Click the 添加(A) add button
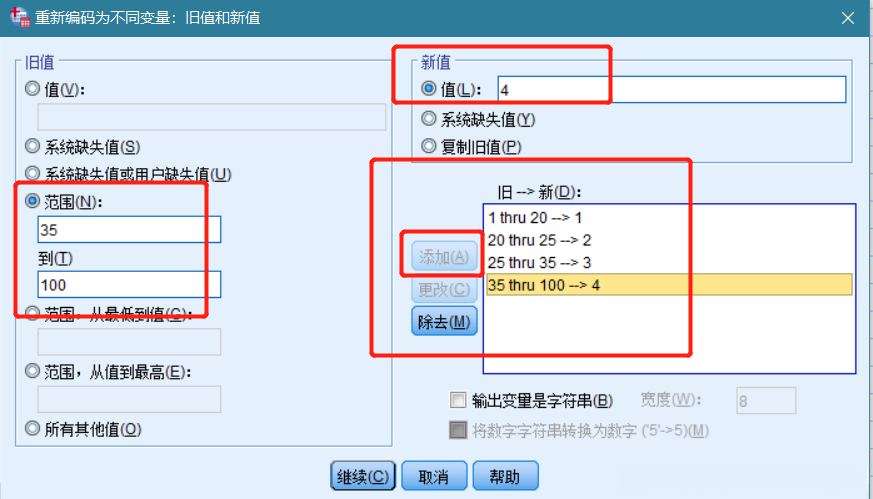This screenshot has height=499, width=873. coord(444,257)
